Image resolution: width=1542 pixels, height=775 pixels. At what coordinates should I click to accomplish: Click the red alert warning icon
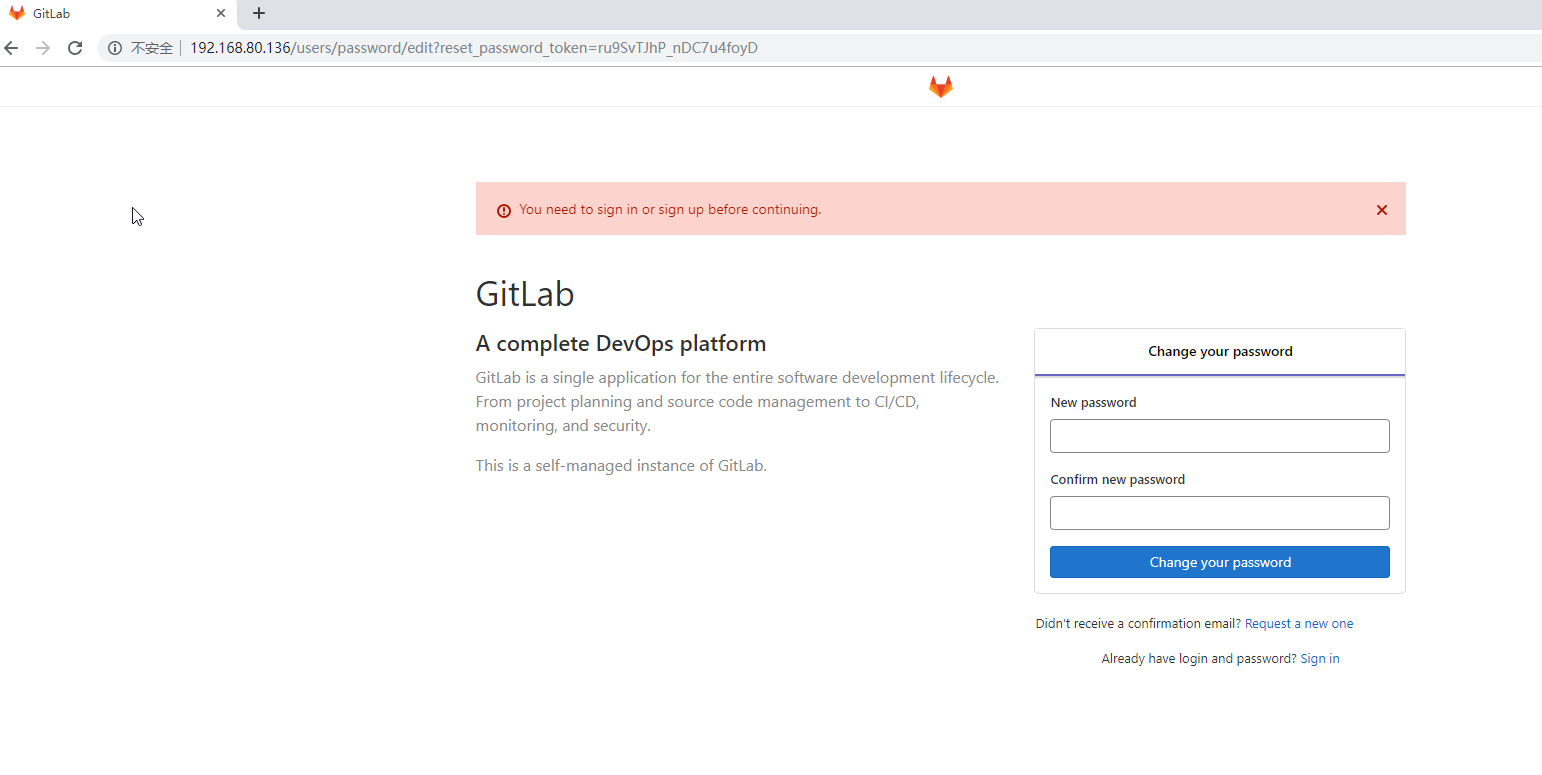click(x=504, y=211)
